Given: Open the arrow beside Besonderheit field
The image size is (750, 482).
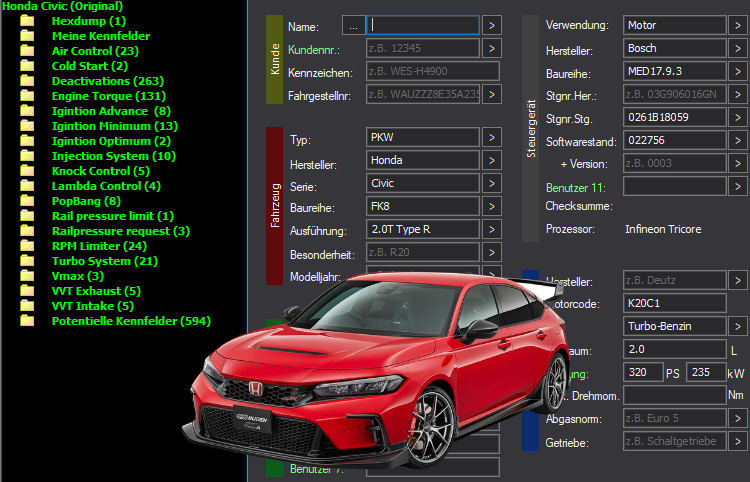Looking at the screenshot, I should tap(492, 252).
